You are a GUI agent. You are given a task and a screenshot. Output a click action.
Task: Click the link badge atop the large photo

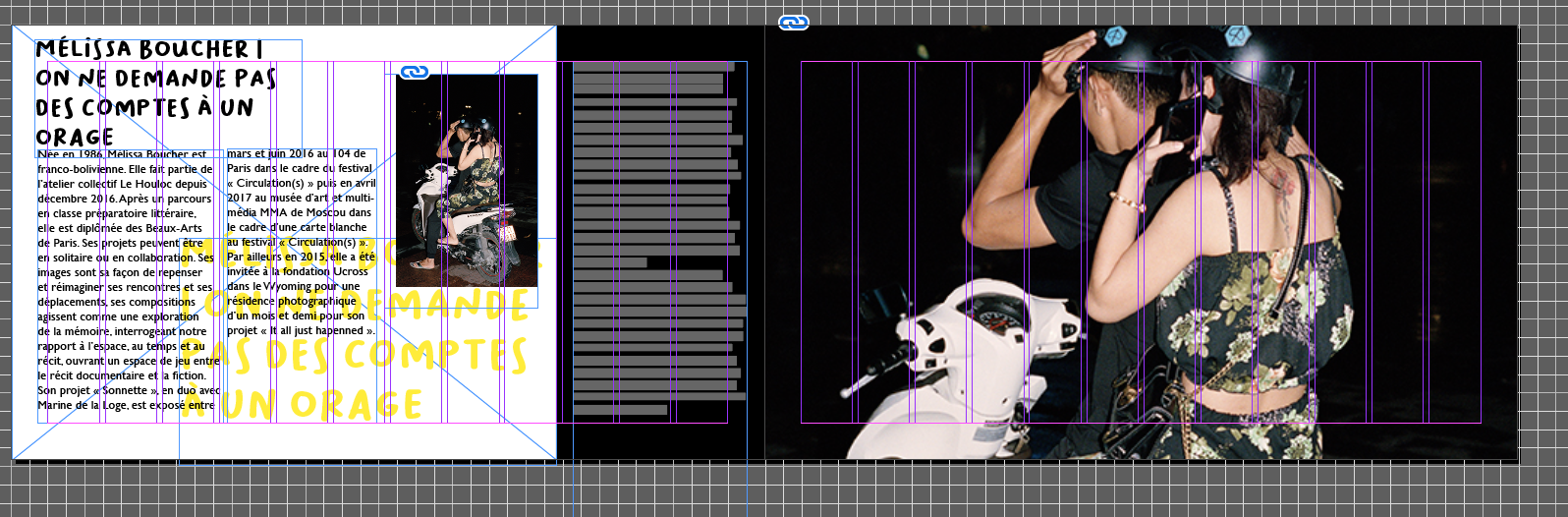(793, 23)
